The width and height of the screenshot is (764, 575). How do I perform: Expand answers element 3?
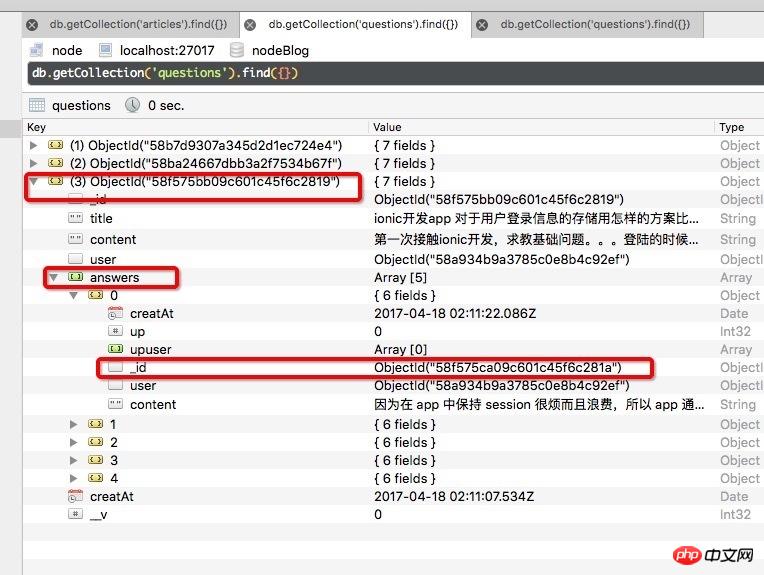[74, 460]
